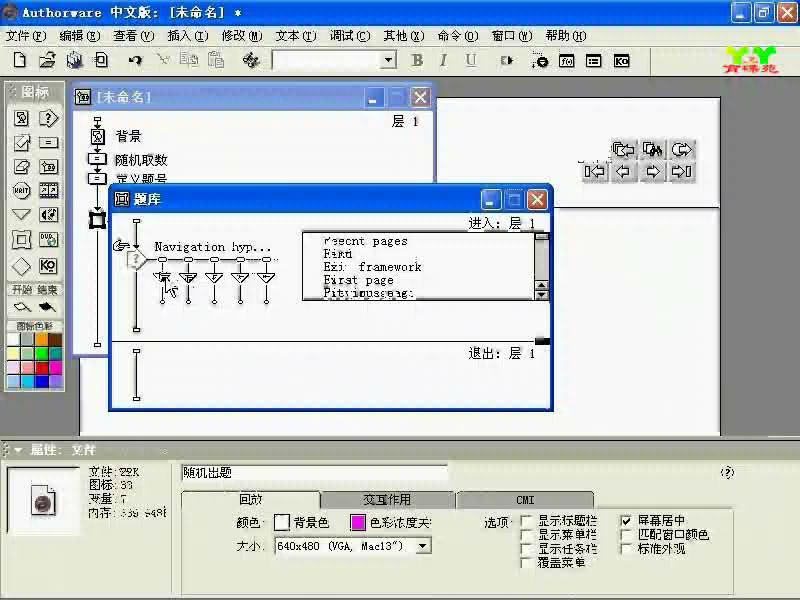
Task: Switch to the 回放 tab
Action: pos(251,499)
